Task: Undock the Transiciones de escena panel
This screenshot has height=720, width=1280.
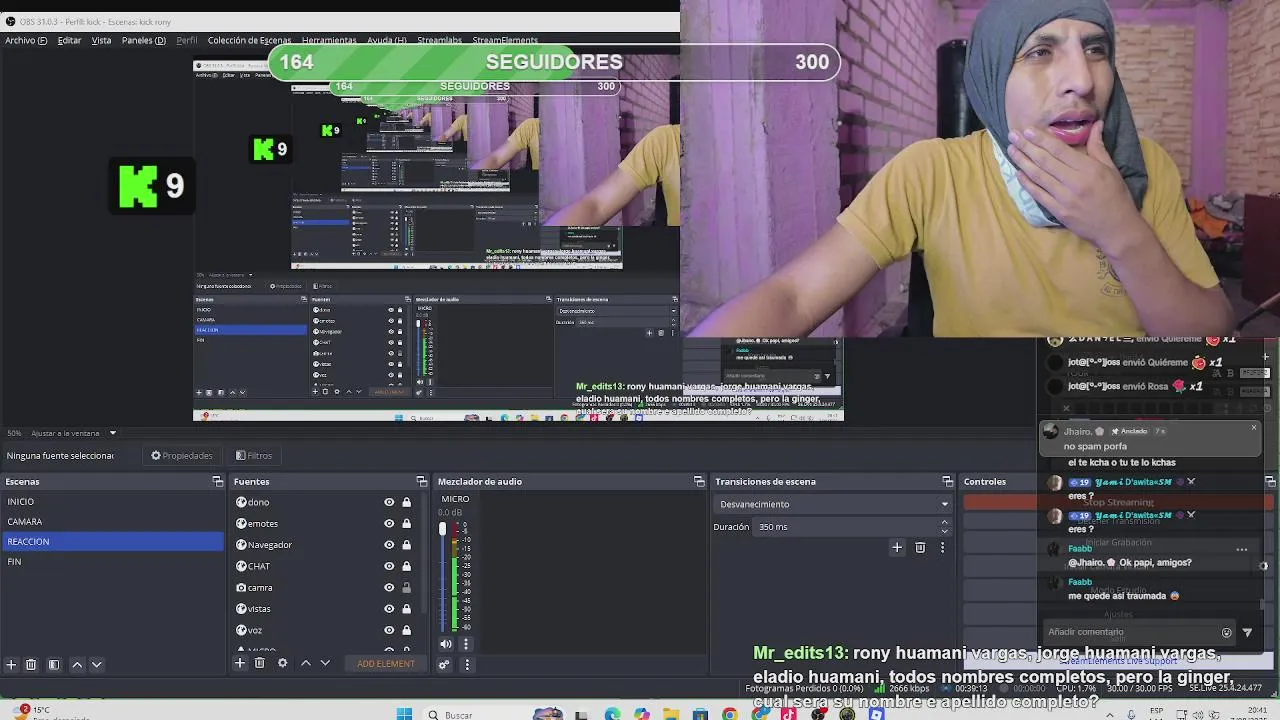Action: 947,481
